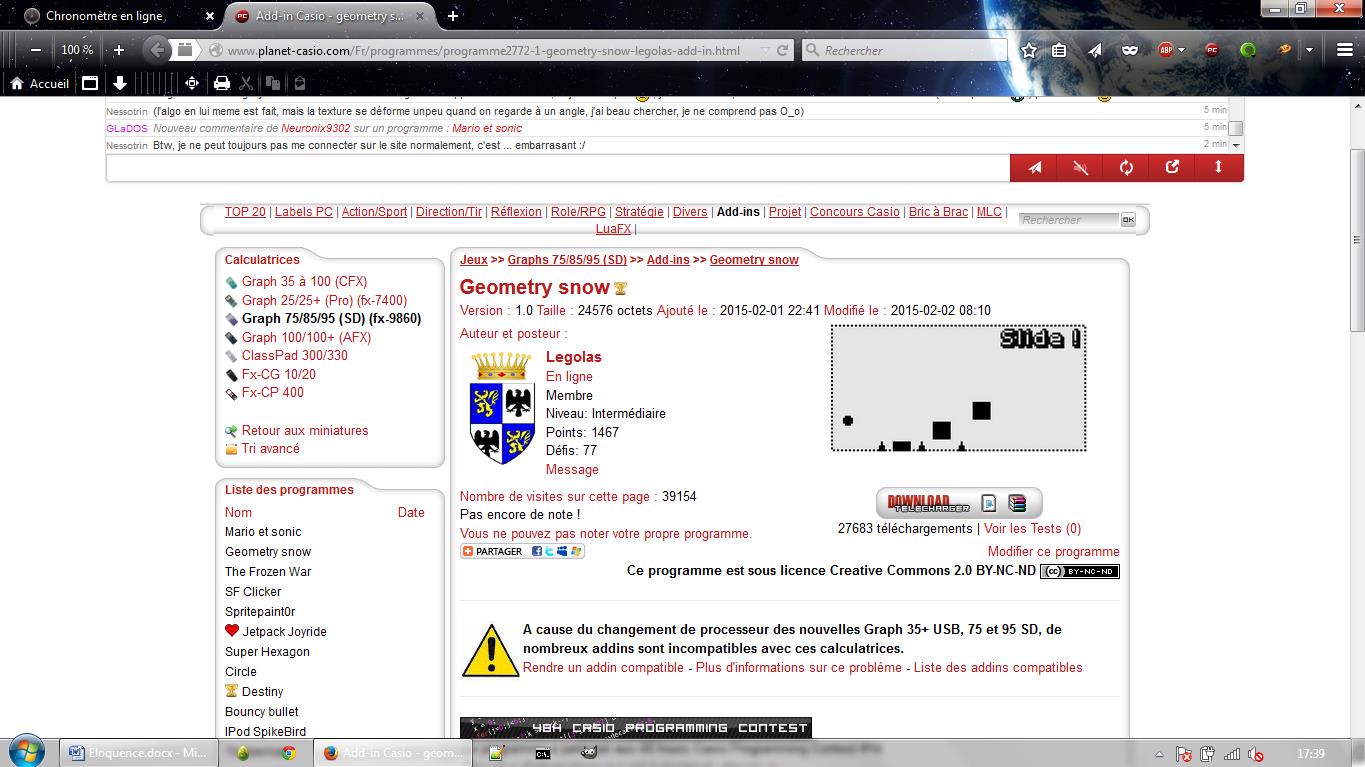The height and width of the screenshot is (767, 1365).
Task: Open Liste des addins compatibles link
Action: 998,668
